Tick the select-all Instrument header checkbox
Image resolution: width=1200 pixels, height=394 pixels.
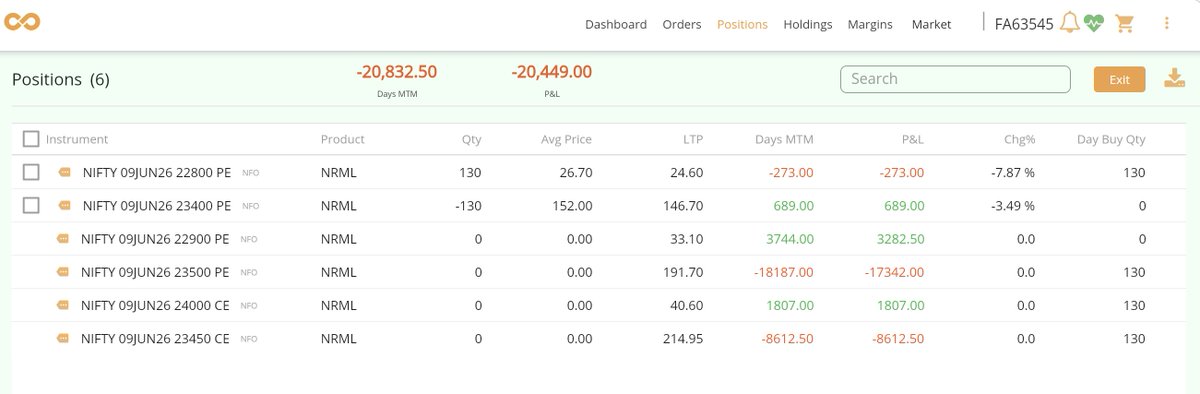pyautogui.click(x=31, y=139)
